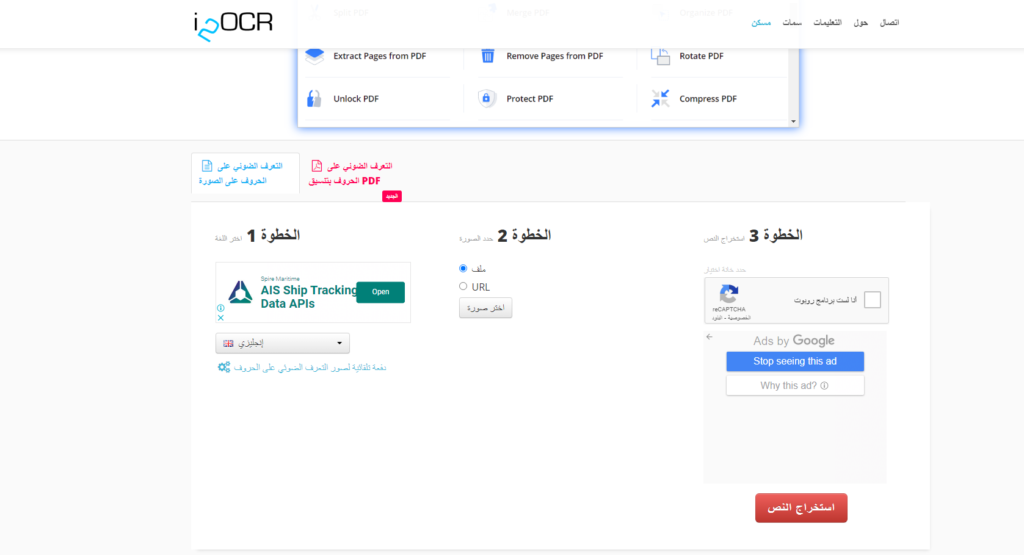Switch to the PDF OCR tab

click(x=352, y=173)
